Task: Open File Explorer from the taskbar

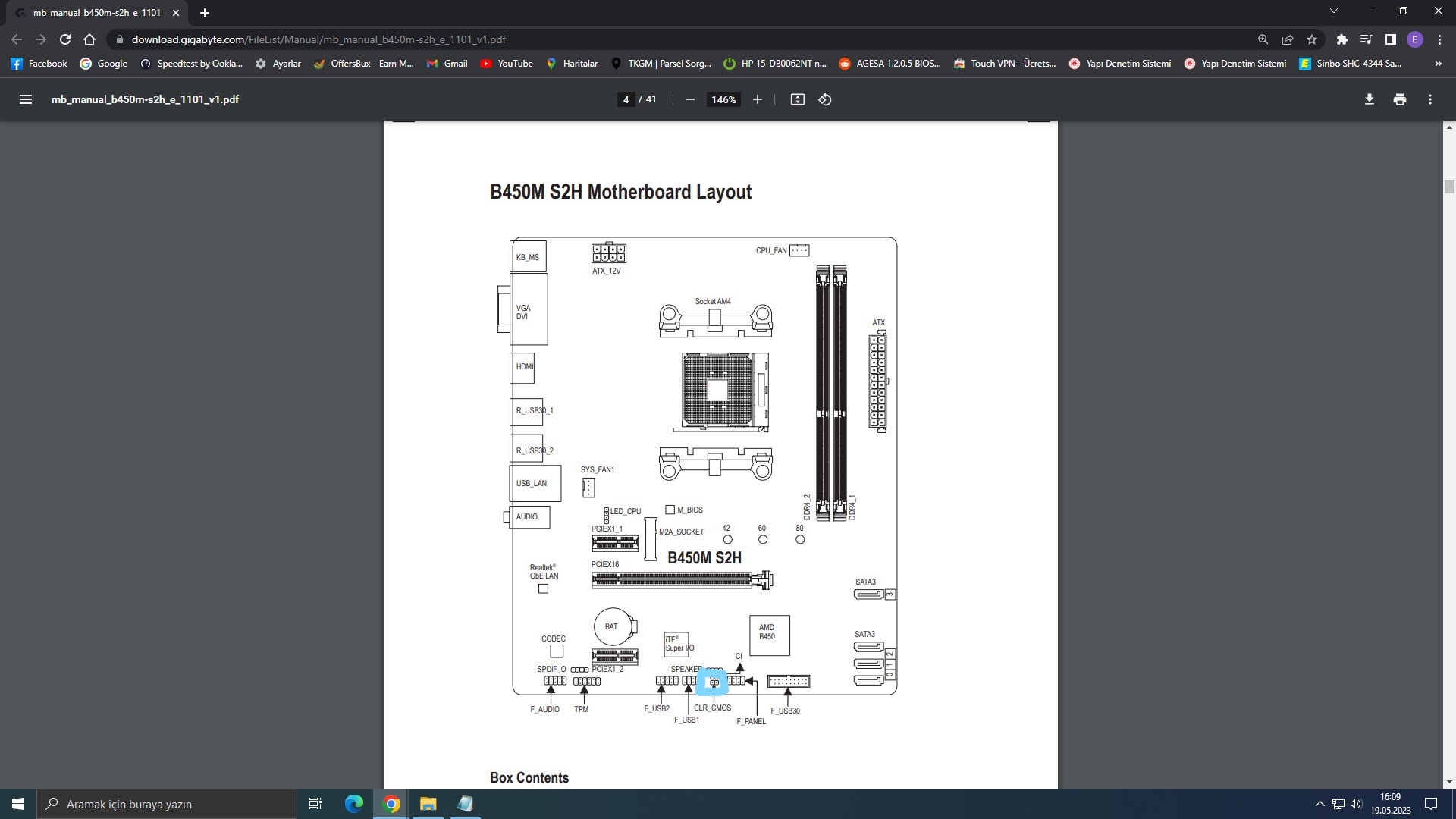Action: 428,804
